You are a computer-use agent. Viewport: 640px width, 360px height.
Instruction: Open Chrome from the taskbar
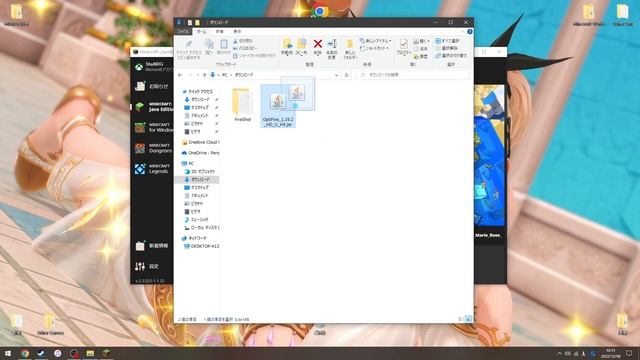click(25, 353)
